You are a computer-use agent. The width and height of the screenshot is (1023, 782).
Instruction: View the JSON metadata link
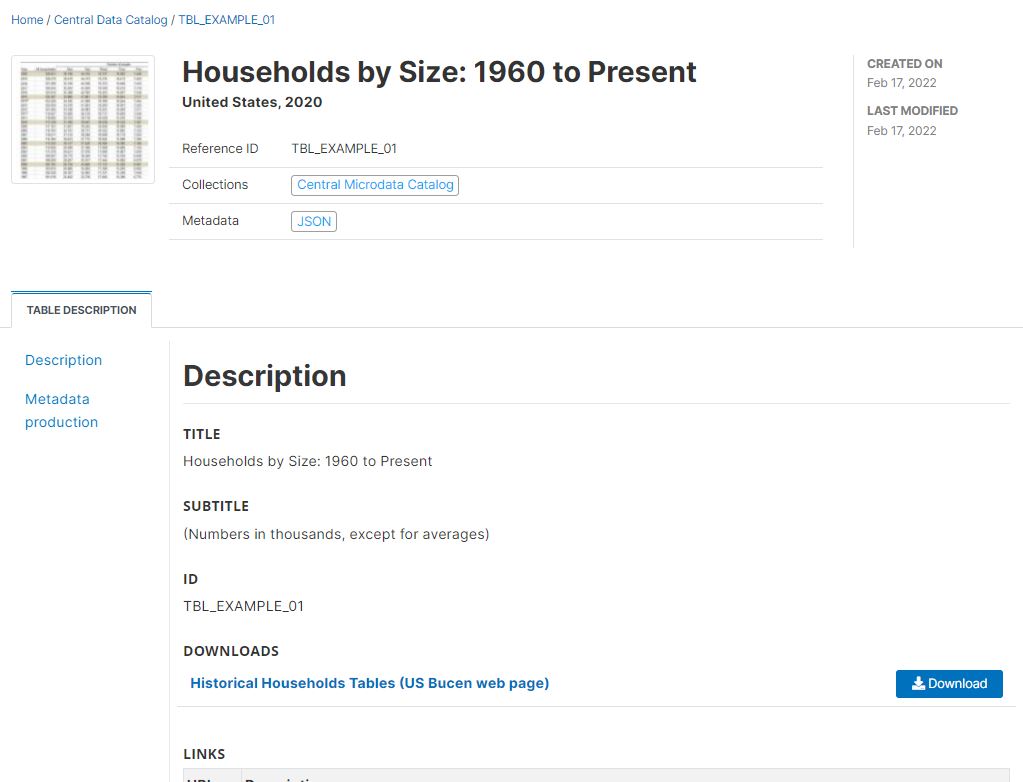[314, 221]
